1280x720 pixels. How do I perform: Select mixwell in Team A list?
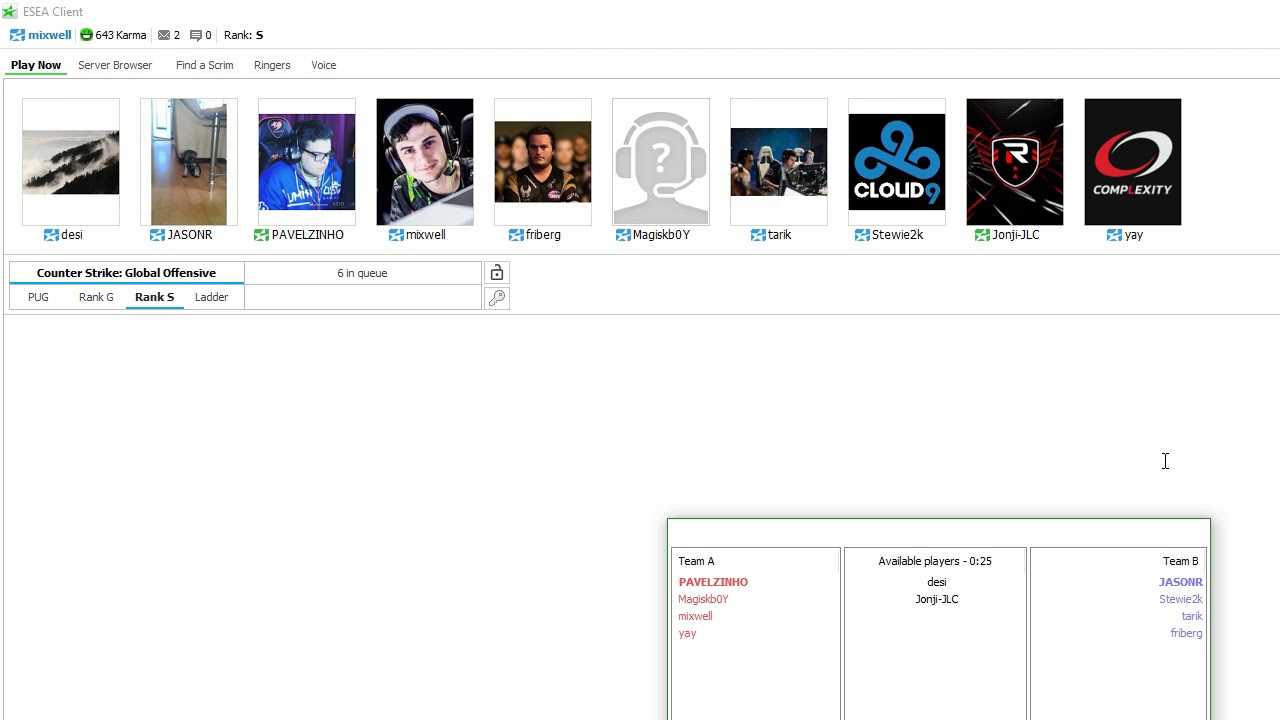point(695,616)
